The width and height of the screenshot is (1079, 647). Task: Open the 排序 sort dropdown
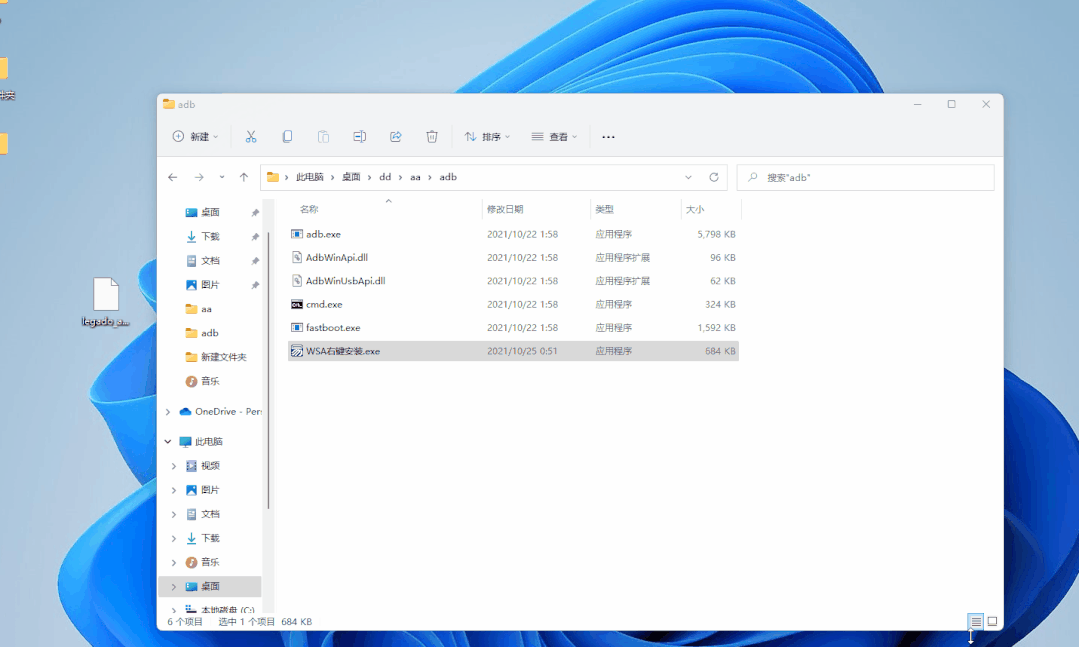click(487, 136)
